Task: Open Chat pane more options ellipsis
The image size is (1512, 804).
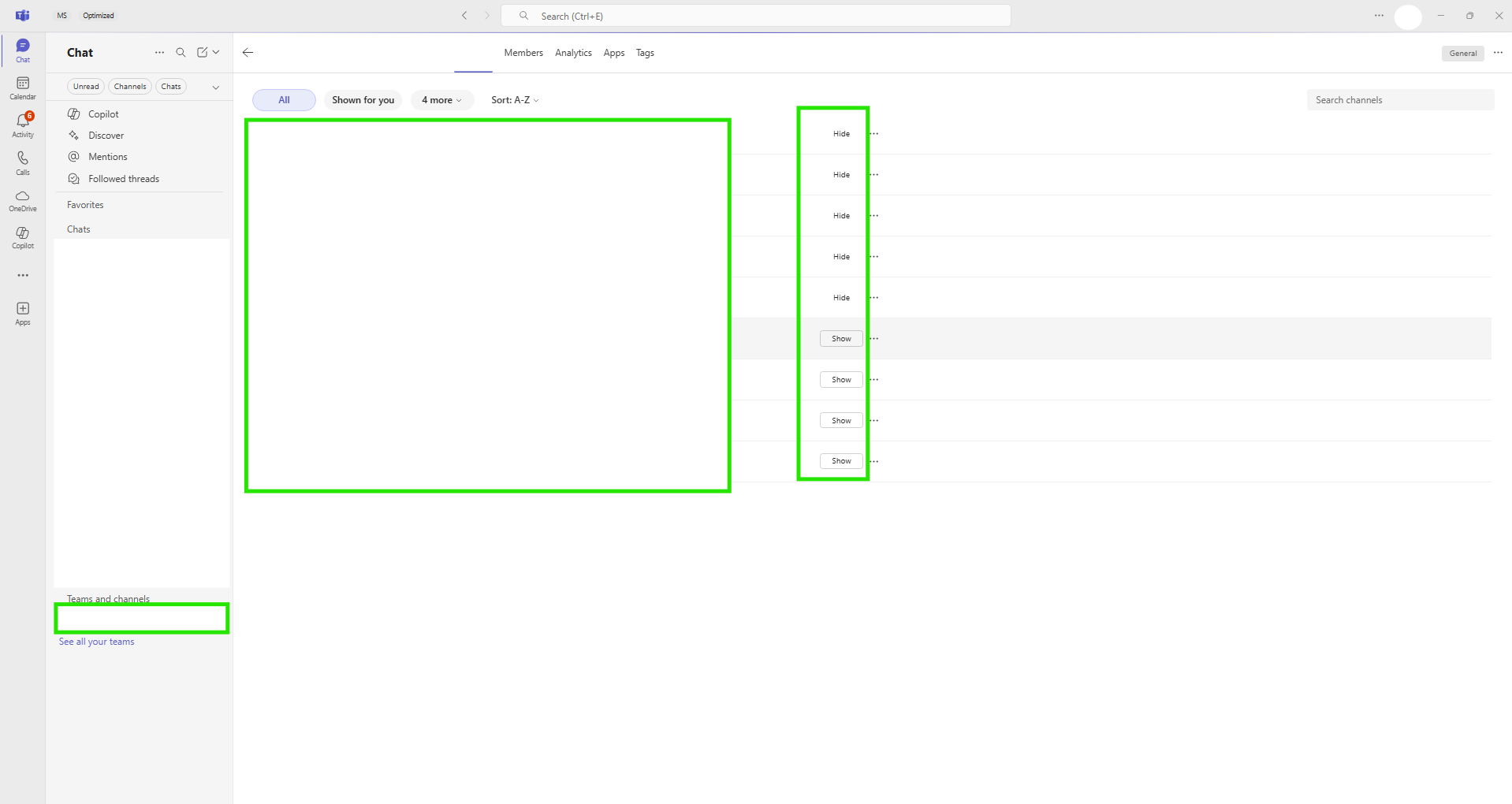Action: pyautogui.click(x=160, y=53)
